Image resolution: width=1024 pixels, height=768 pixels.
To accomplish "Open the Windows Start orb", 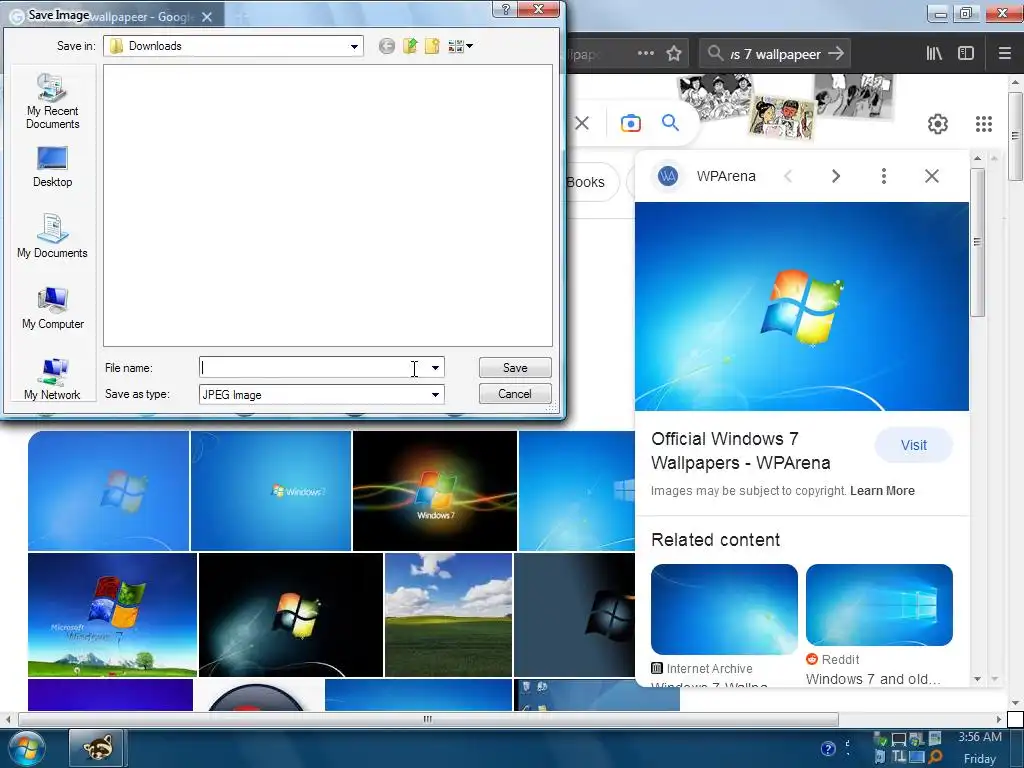I will (x=27, y=748).
